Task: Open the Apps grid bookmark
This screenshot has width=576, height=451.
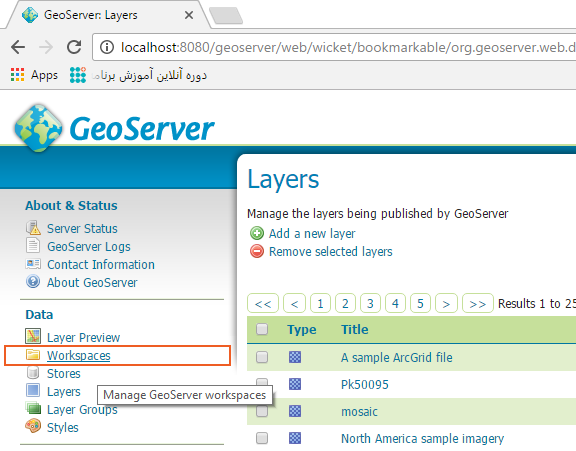Action: point(34,75)
